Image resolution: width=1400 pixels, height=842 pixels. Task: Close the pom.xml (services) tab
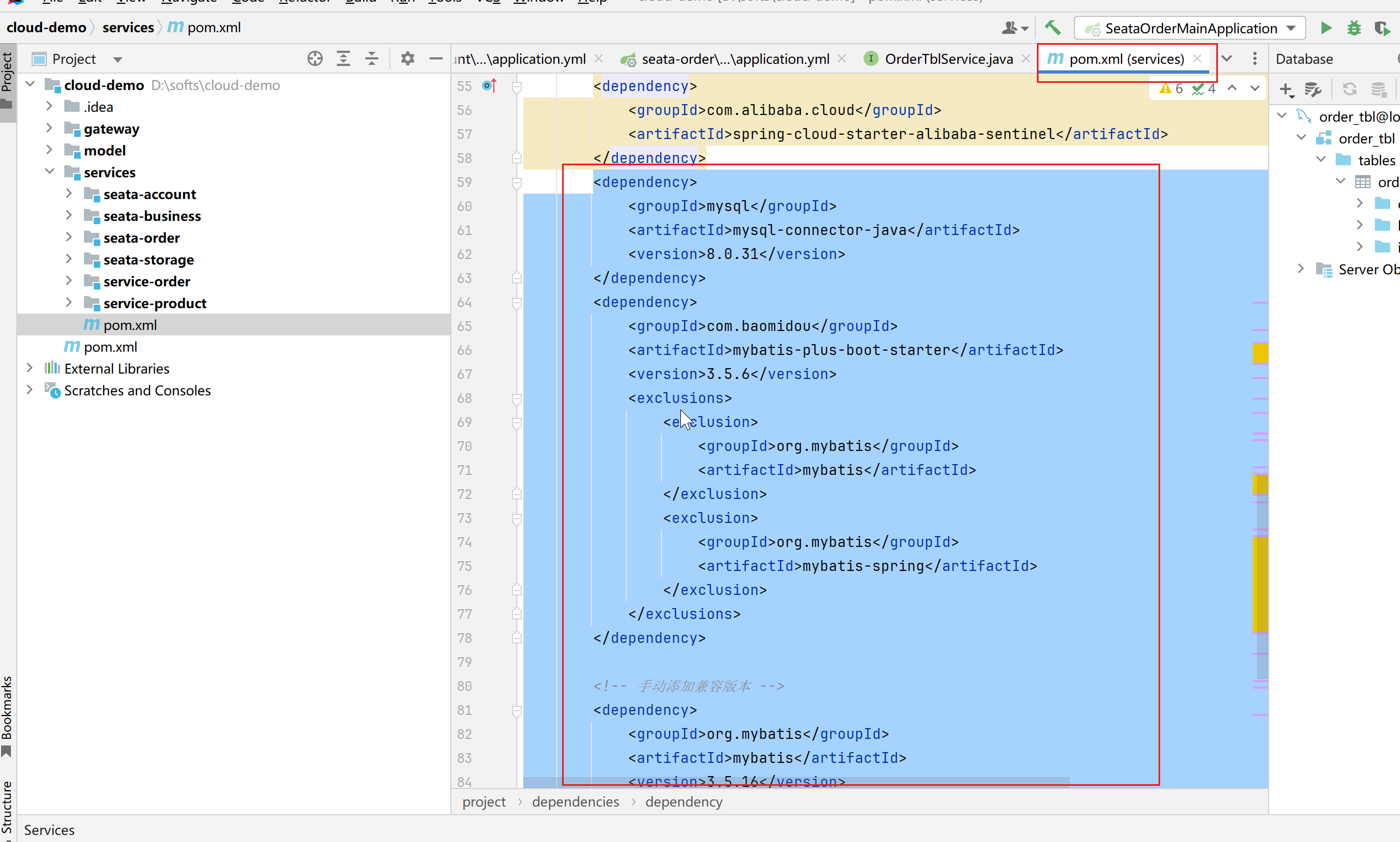1197,58
